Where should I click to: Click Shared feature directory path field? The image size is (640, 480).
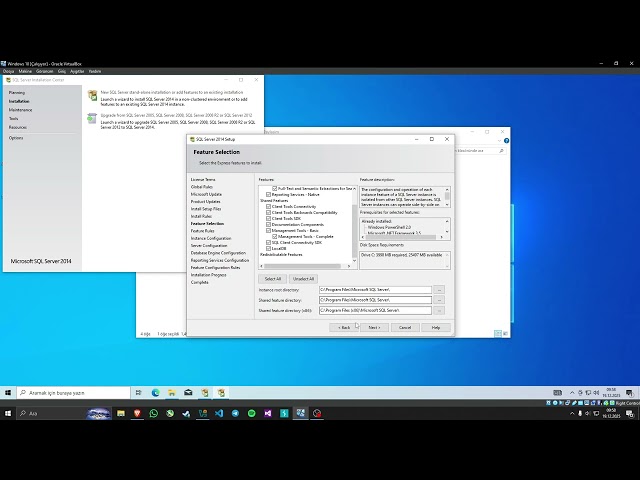(375, 300)
